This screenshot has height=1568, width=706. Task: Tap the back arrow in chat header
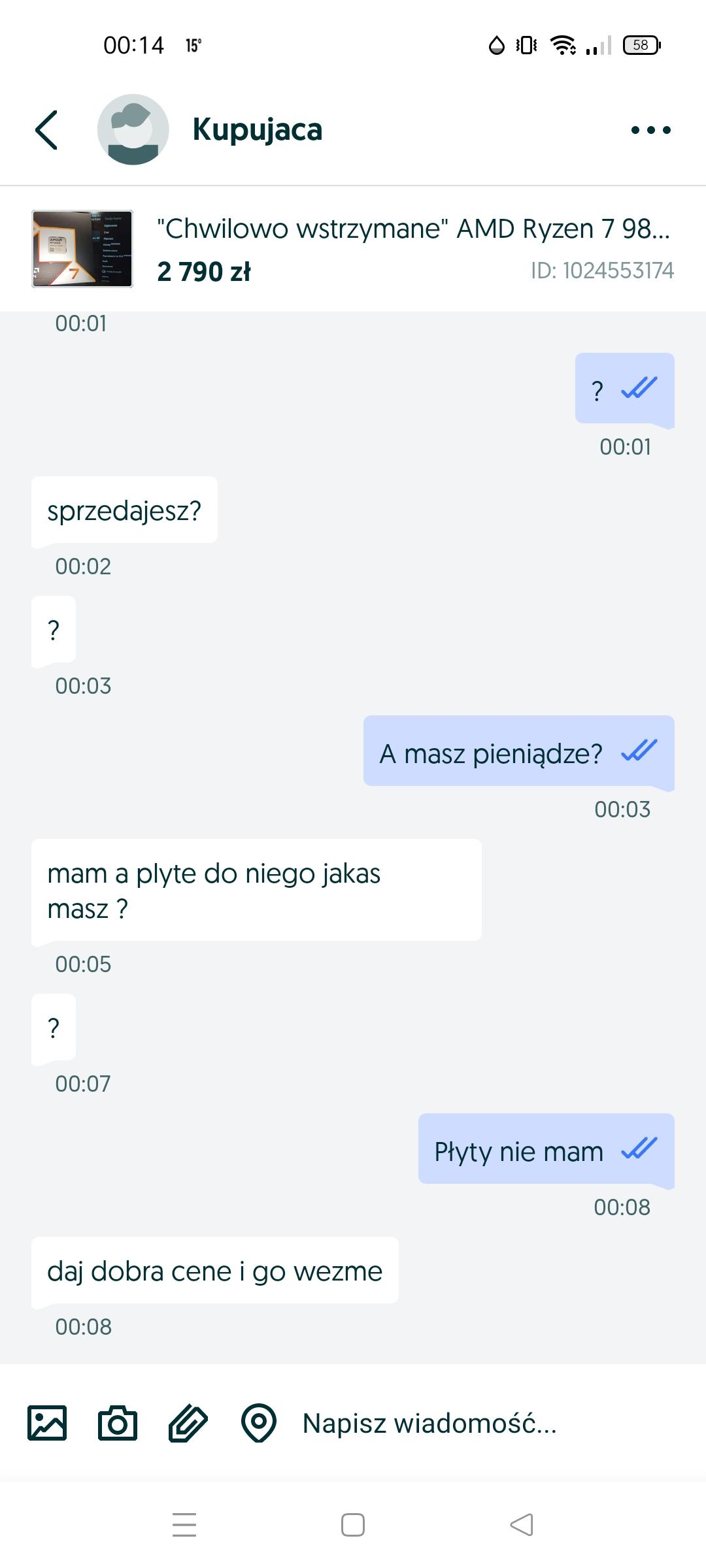[47, 130]
